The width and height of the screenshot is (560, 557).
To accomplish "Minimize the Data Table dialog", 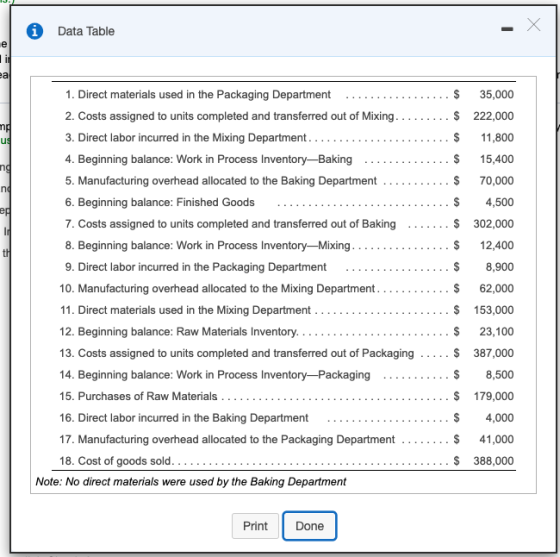I will point(507,29).
